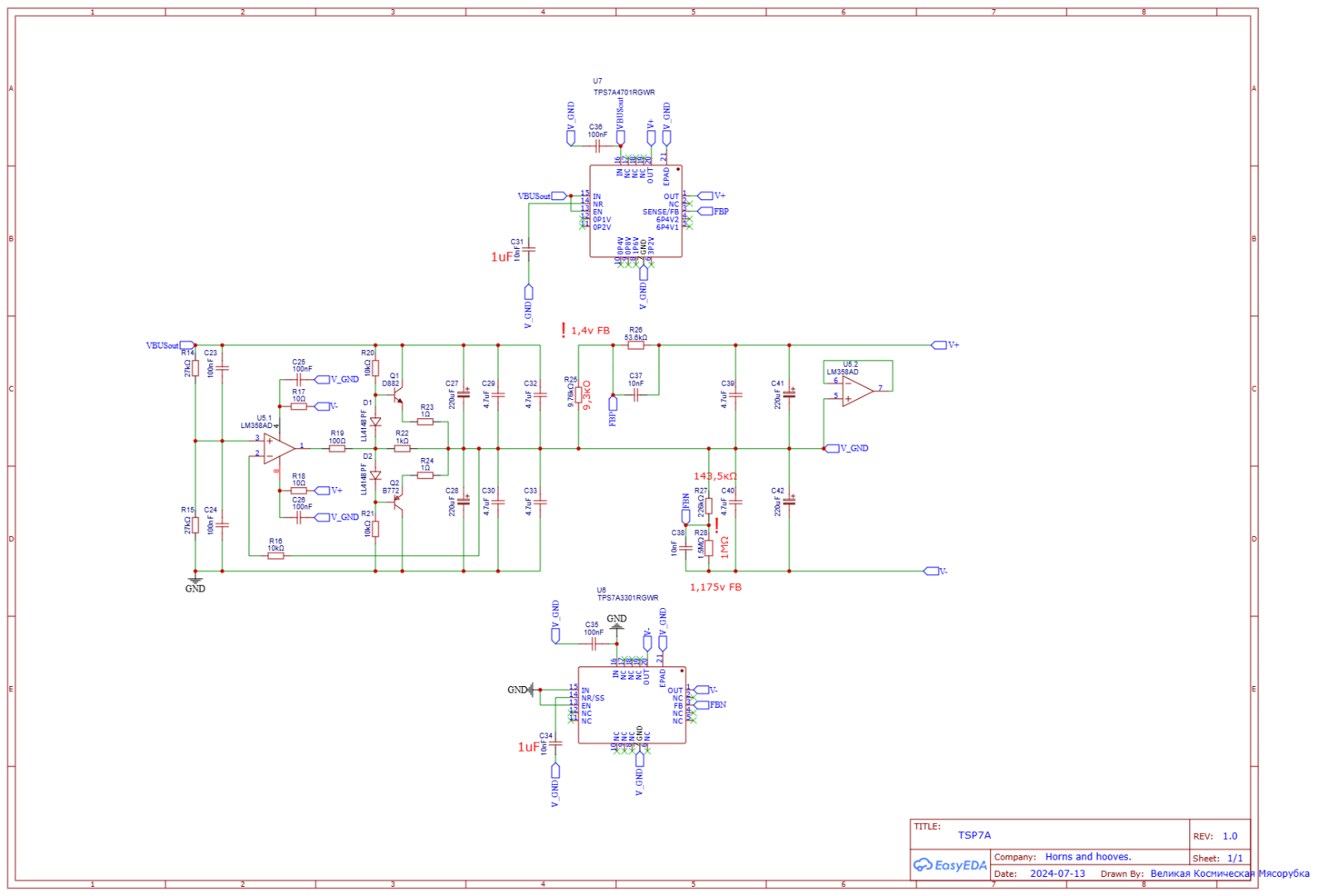Click the TSP7A title field
Image resolution: width=1318 pixels, height=896 pixels.
[x=974, y=835]
